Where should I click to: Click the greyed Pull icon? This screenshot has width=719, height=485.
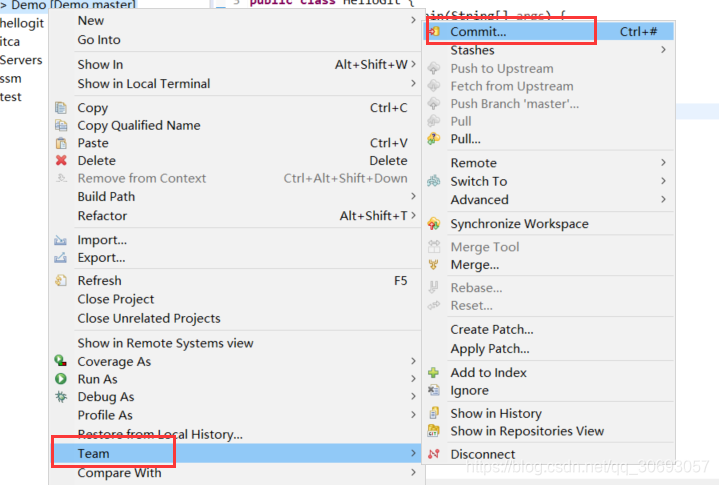click(434, 121)
